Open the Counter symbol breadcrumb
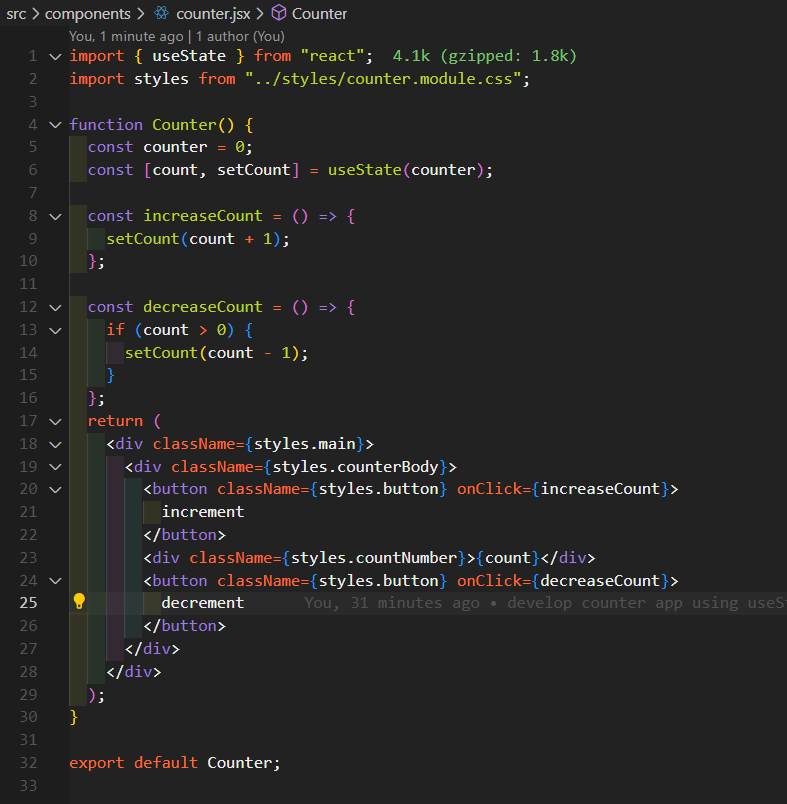Image resolution: width=787 pixels, height=804 pixels. coord(319,14)
